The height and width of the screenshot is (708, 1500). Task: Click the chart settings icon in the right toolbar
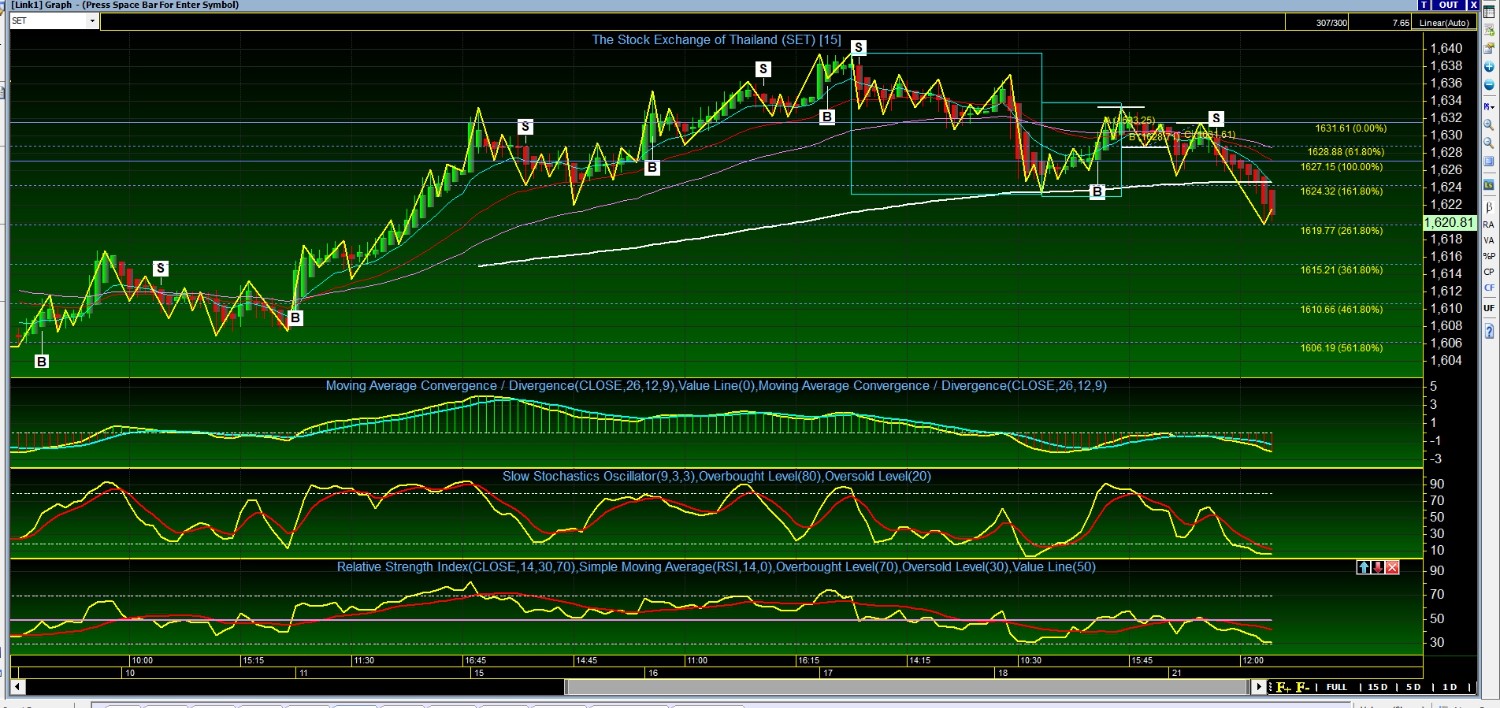1489,48
